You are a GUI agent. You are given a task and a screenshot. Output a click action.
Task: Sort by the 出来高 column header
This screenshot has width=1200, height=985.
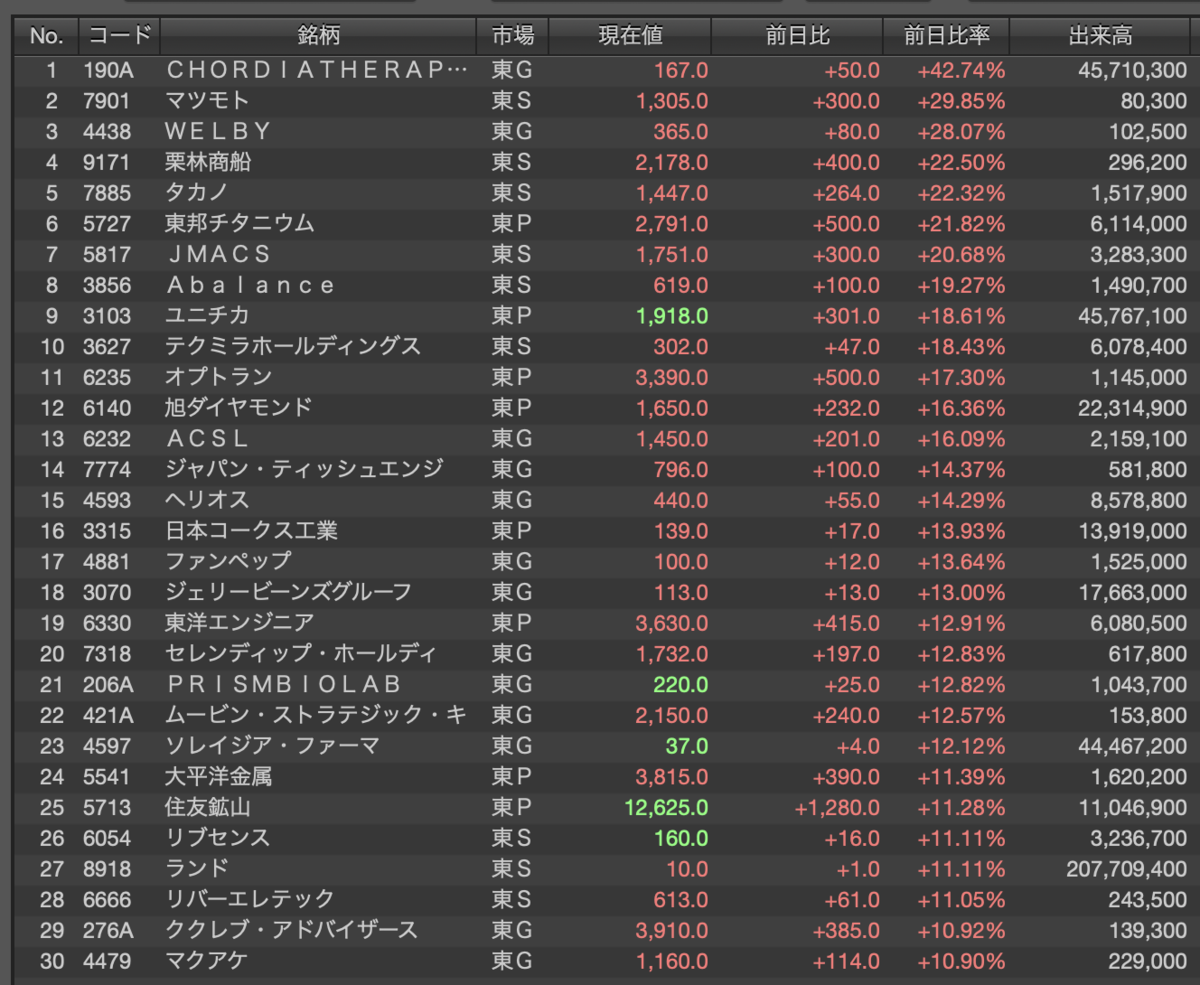(x=1101, y=36)
